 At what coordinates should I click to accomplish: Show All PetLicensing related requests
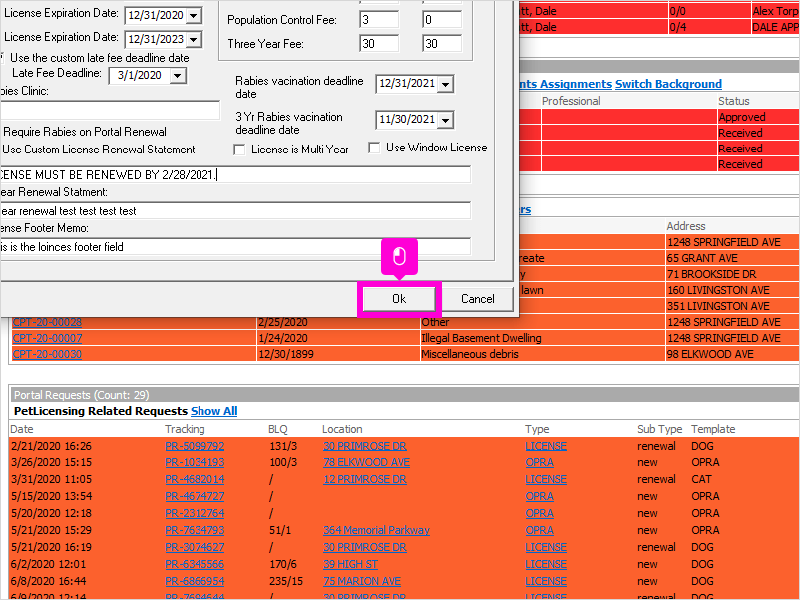[x=214, y=411]
